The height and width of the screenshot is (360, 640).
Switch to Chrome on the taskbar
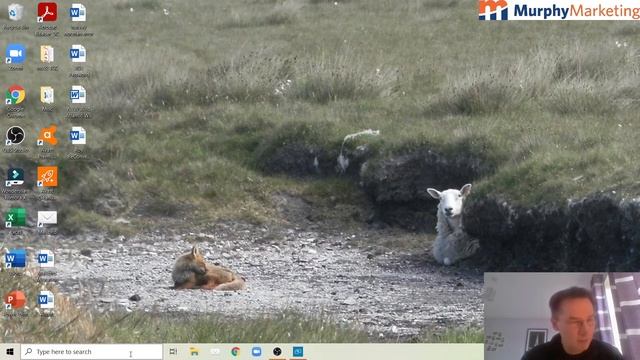coord(236,351)
